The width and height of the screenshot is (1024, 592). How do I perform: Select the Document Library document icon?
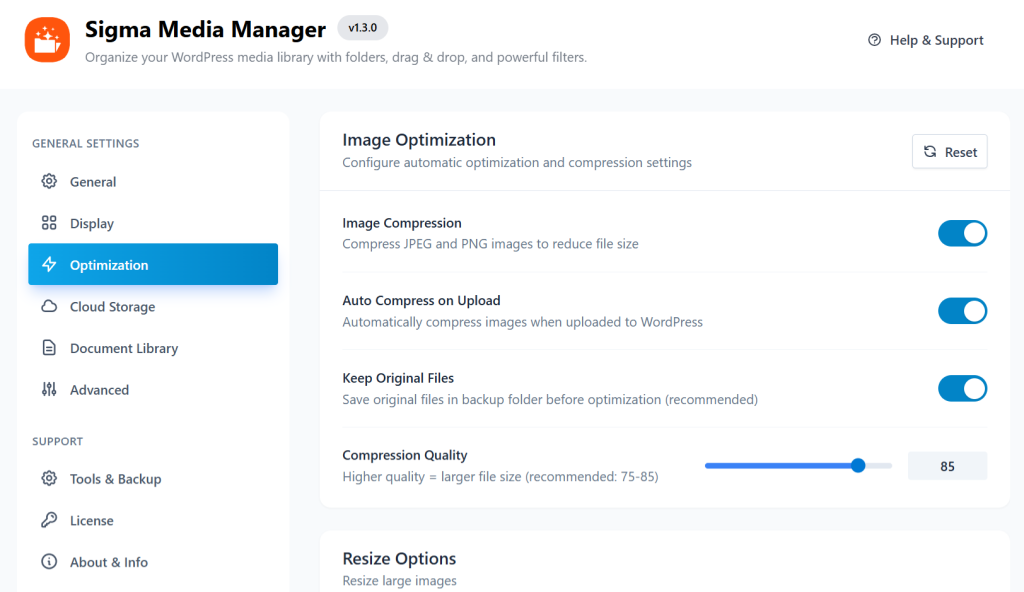(49, 348)
